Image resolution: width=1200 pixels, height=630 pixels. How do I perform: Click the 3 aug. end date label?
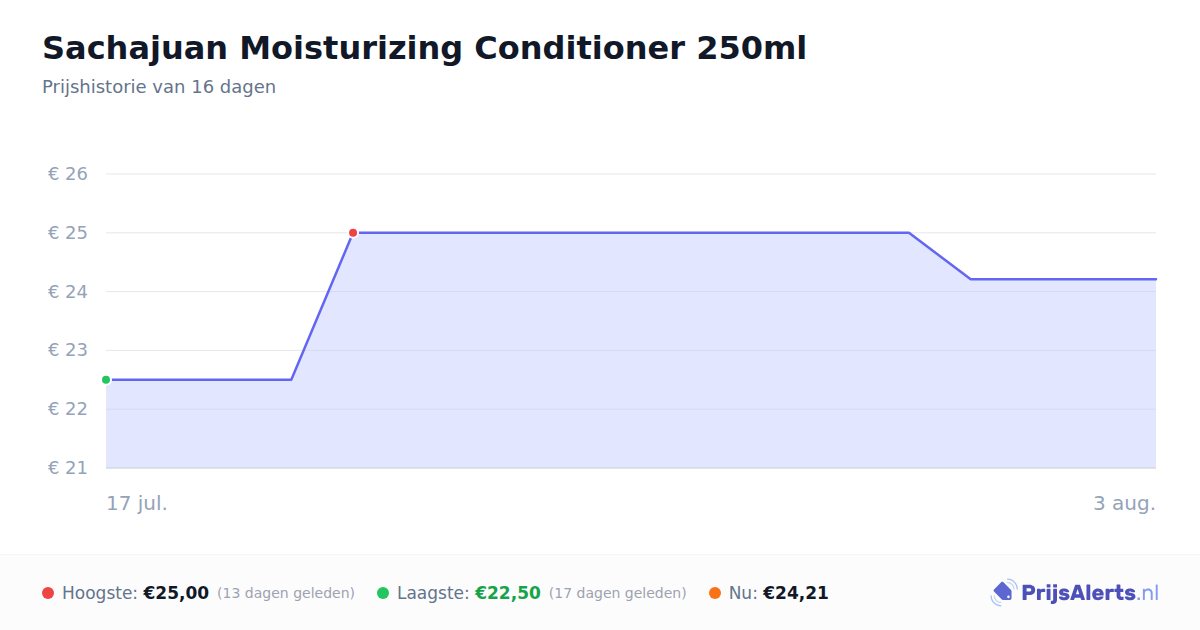coord(1124,503)
